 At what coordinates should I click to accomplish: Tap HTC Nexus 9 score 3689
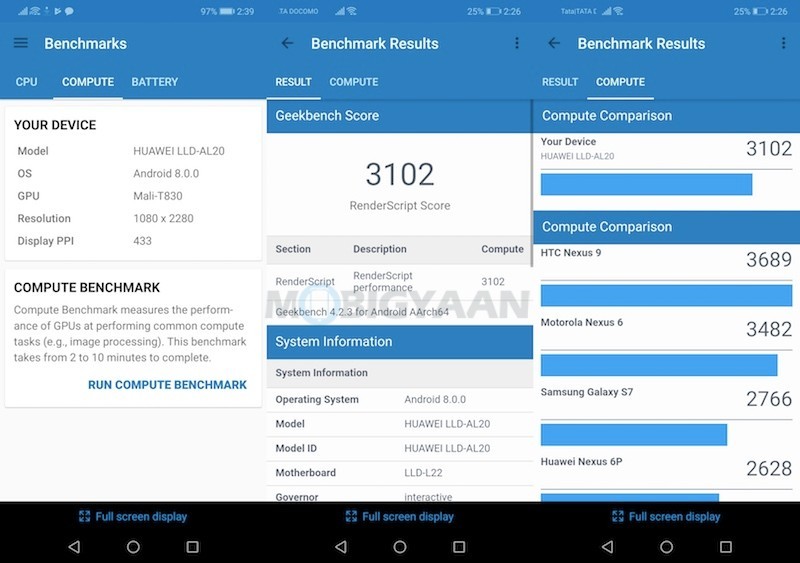pos(769,260)
